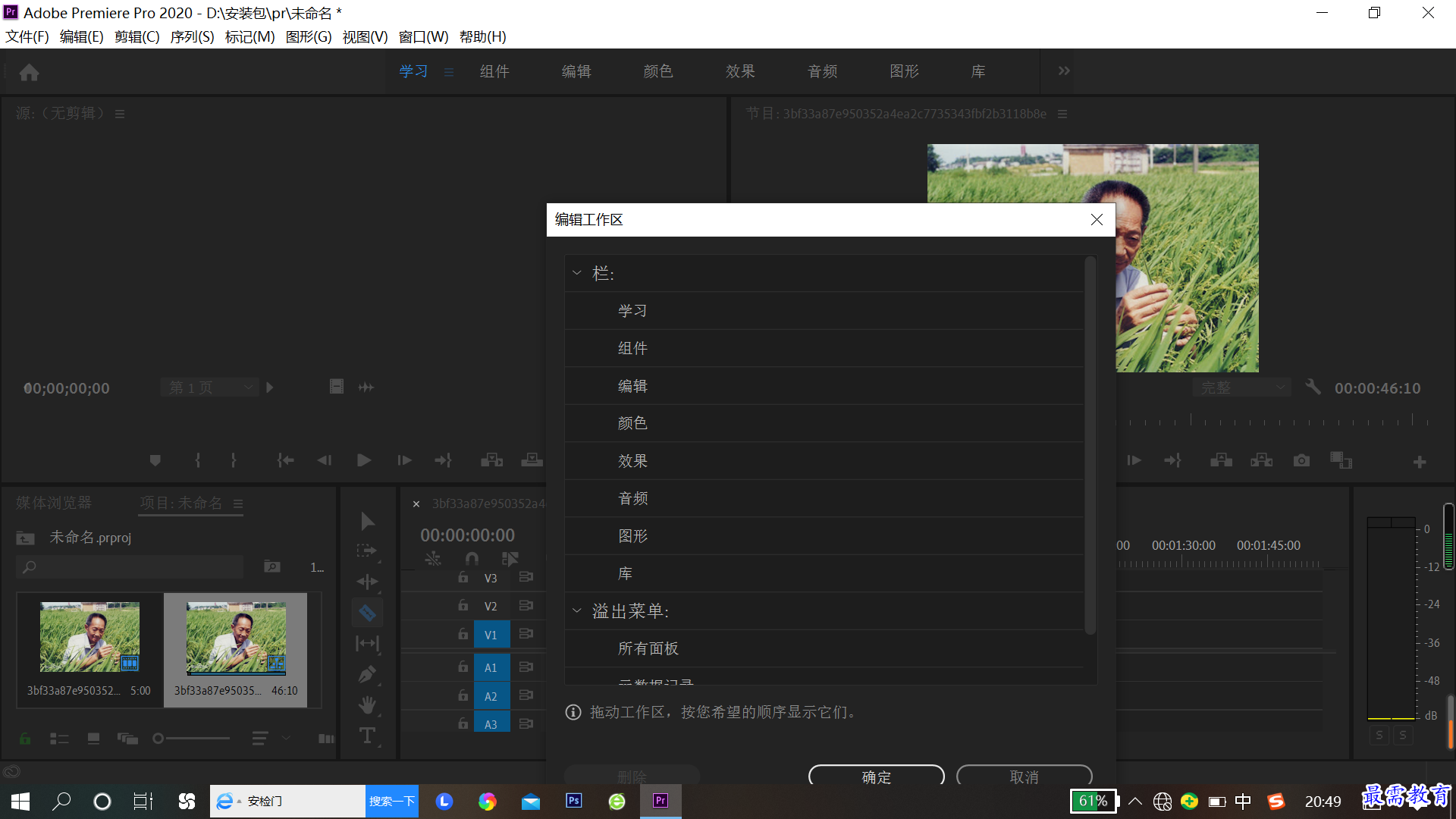Collapse the 溢出菜单 section
Image resolution: width=1456 pixels, height=819 pixels.
[x=577, y=610]
